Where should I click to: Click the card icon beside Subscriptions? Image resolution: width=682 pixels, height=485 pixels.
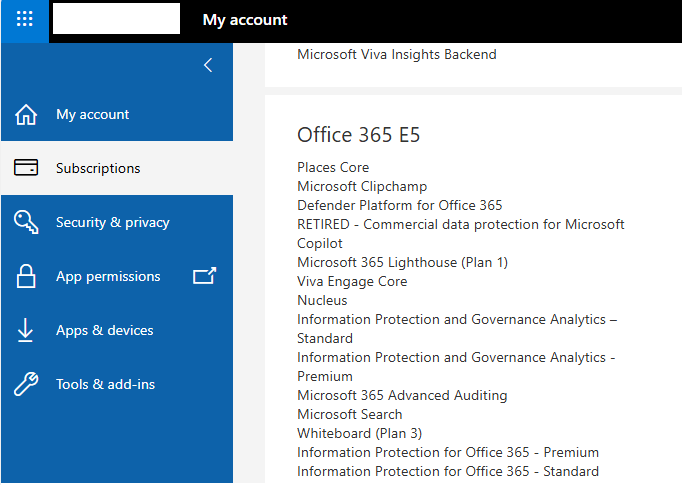[26, 167]
